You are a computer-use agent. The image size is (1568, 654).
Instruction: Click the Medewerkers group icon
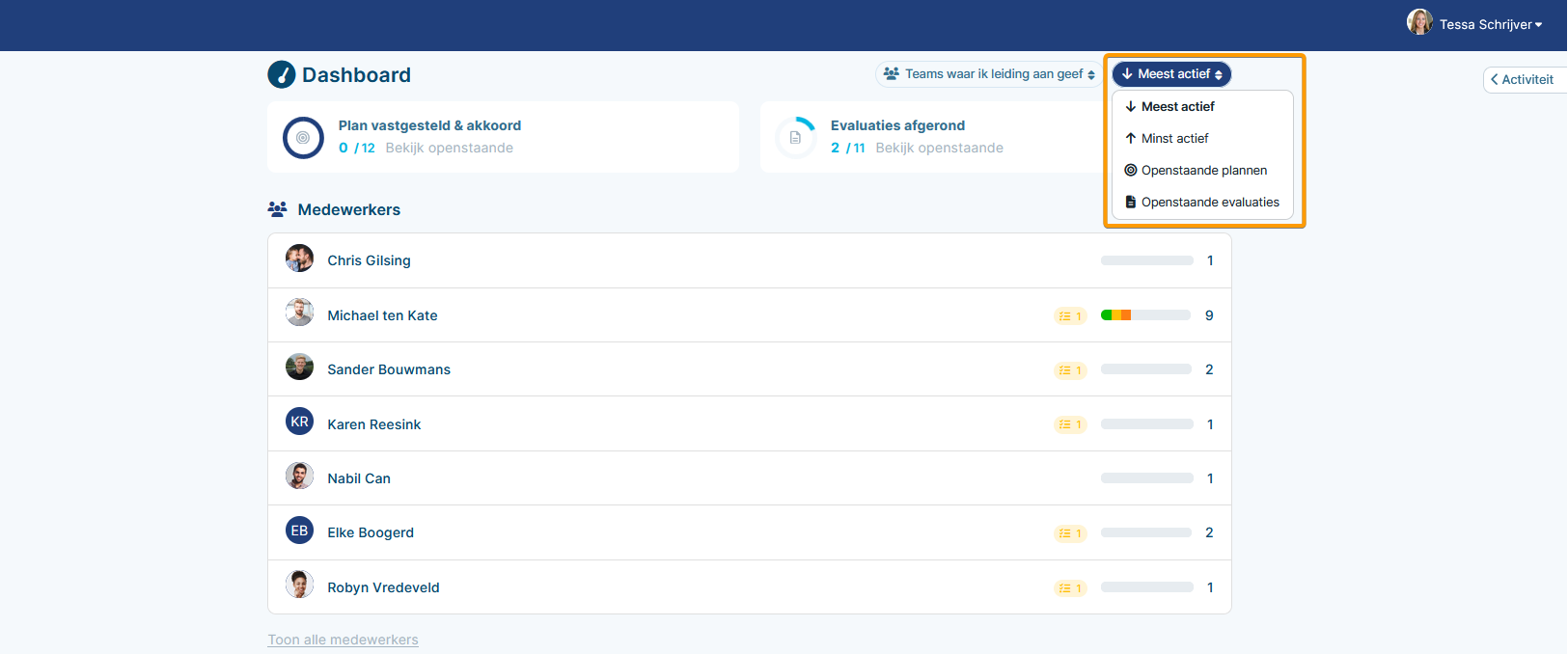pos(277,209)
